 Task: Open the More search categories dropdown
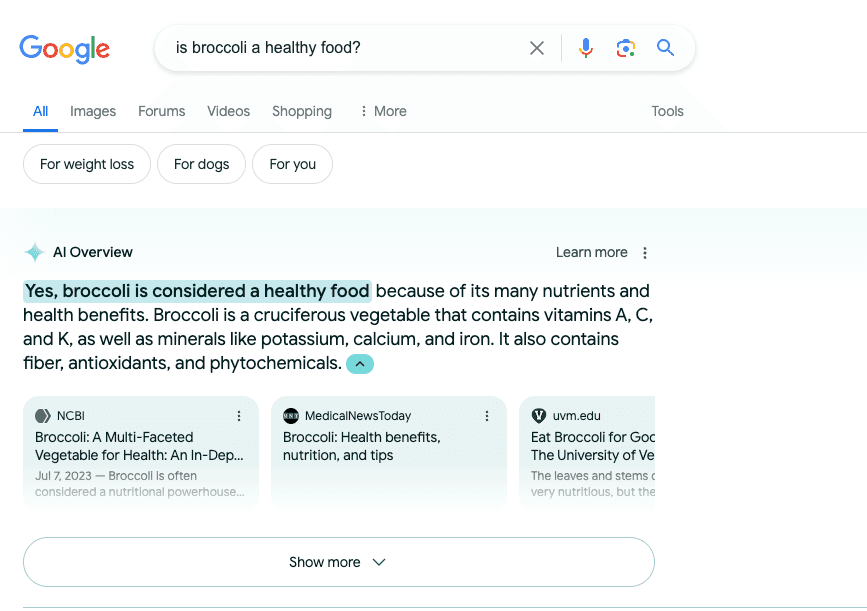tap(383, 111)
